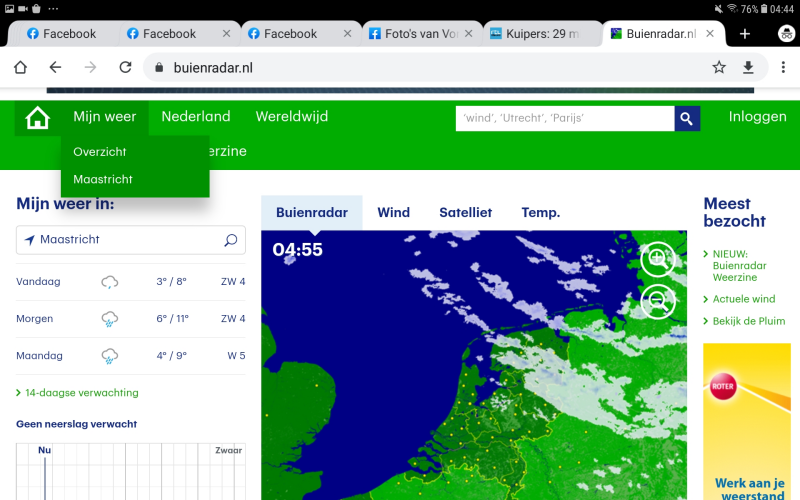Reload the buienradar.nl page
The image size is (800, 500).
(x=126, y=67)
